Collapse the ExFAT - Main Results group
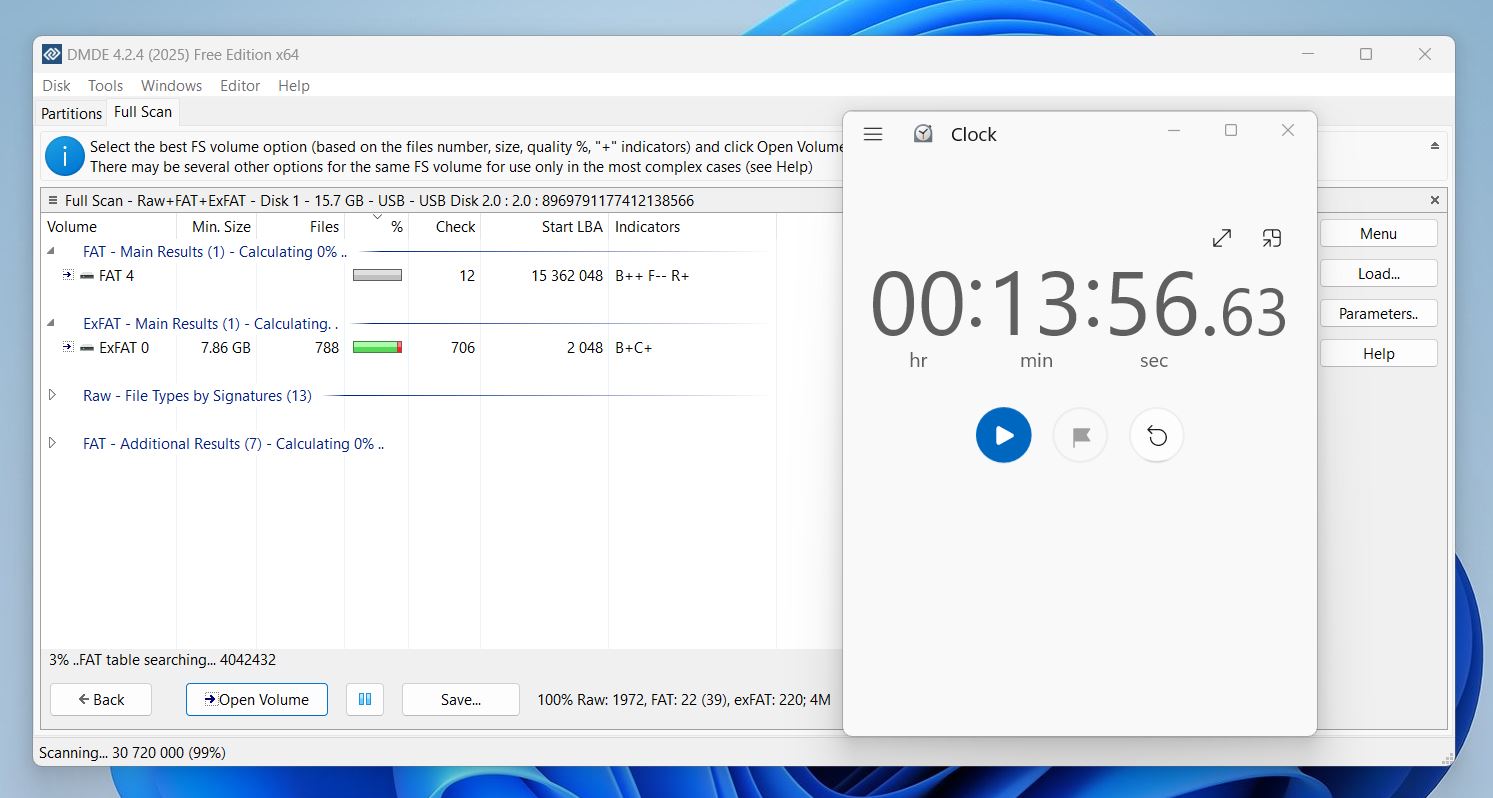This screenshot has height=798, width=1493. point(52,323)
